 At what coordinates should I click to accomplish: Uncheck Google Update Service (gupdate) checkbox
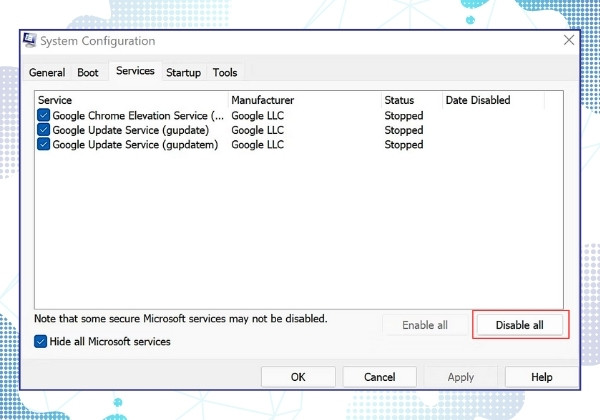point(44,130)
